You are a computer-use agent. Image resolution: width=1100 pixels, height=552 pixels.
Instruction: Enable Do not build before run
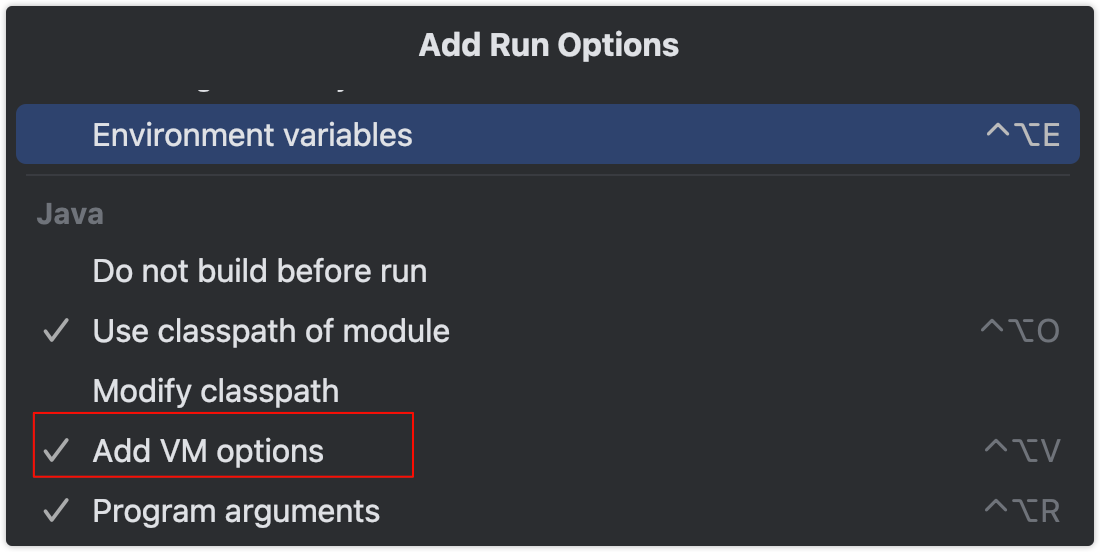point(259,271)
